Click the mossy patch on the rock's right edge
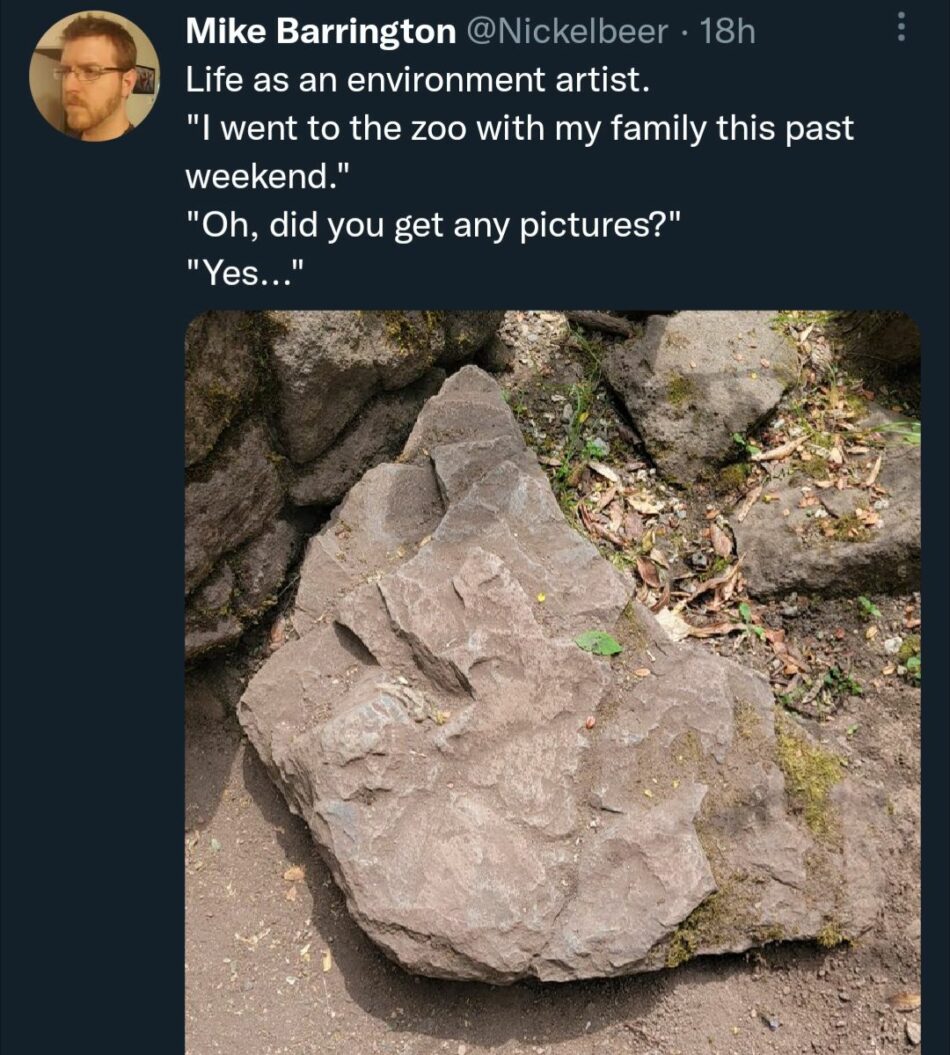The height and width of the screenshot is (1055, 950). click(x=807, y=774)
